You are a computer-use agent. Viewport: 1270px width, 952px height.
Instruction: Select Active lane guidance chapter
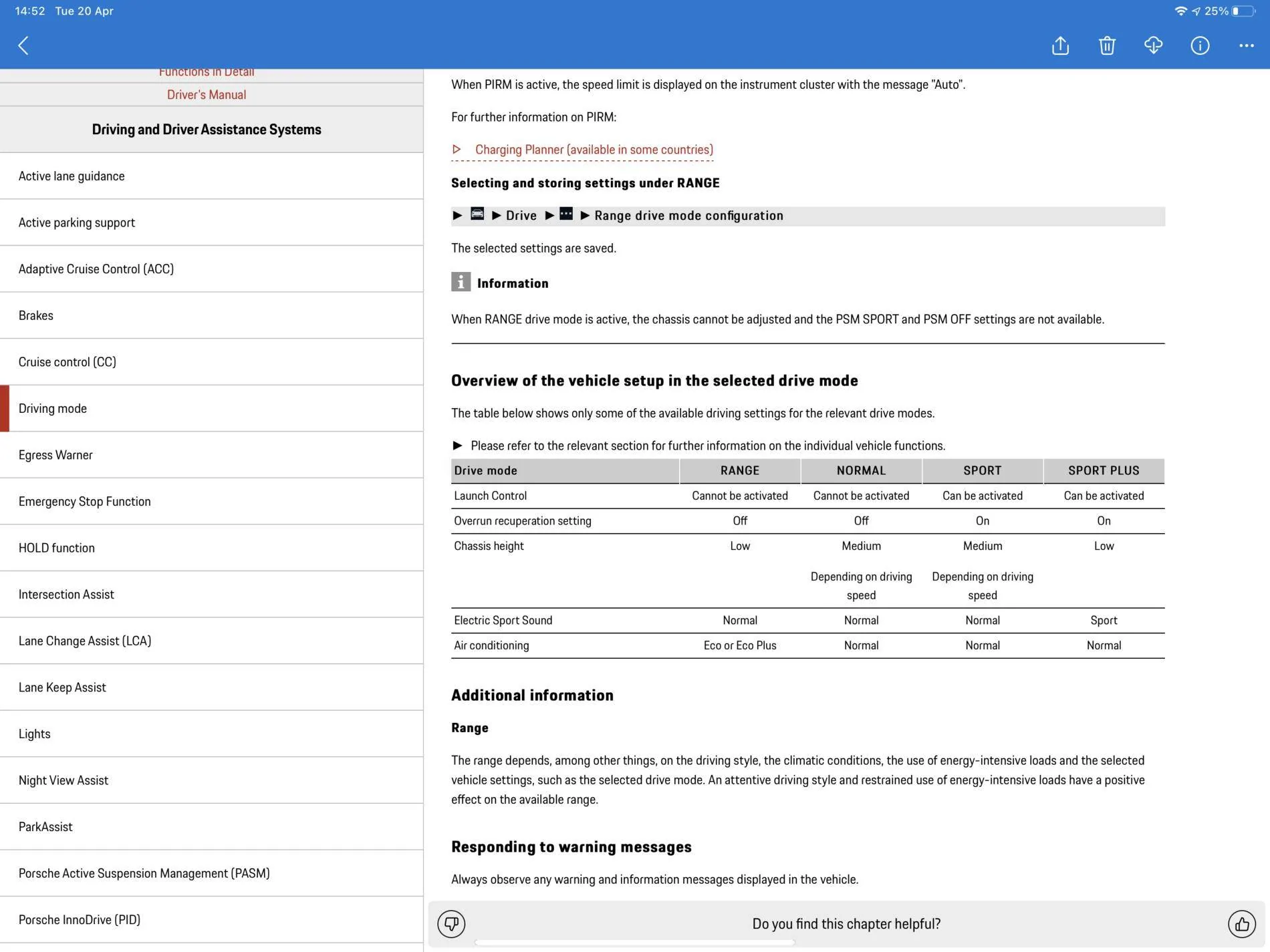click(x=211, y=176)
